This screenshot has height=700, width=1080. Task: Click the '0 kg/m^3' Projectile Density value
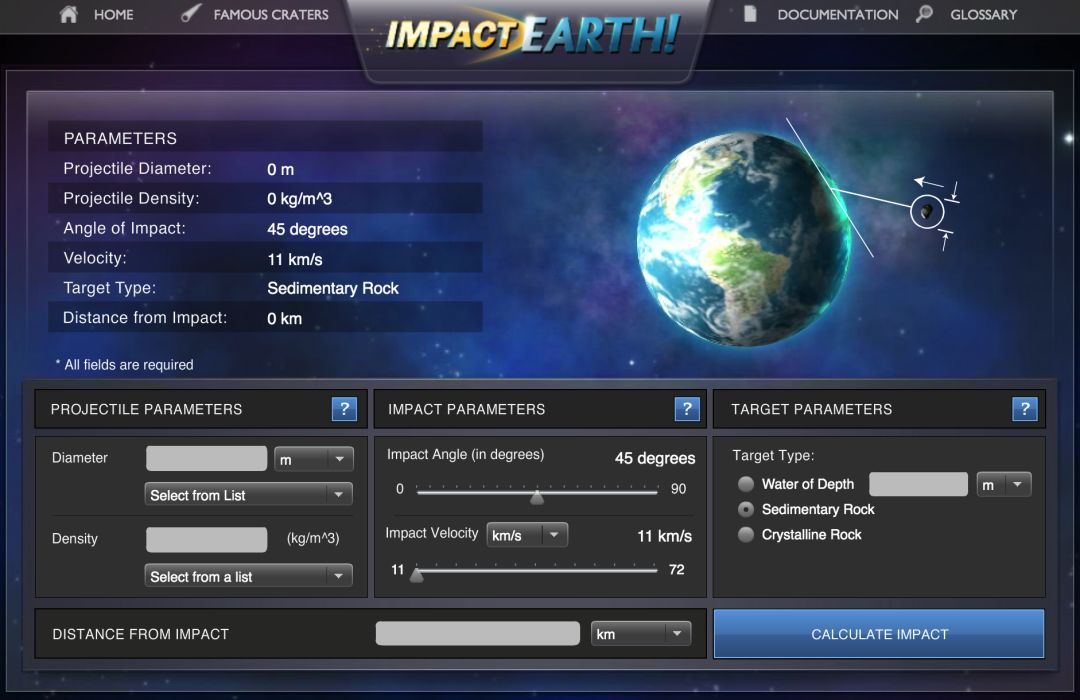(x=300, y=199)
